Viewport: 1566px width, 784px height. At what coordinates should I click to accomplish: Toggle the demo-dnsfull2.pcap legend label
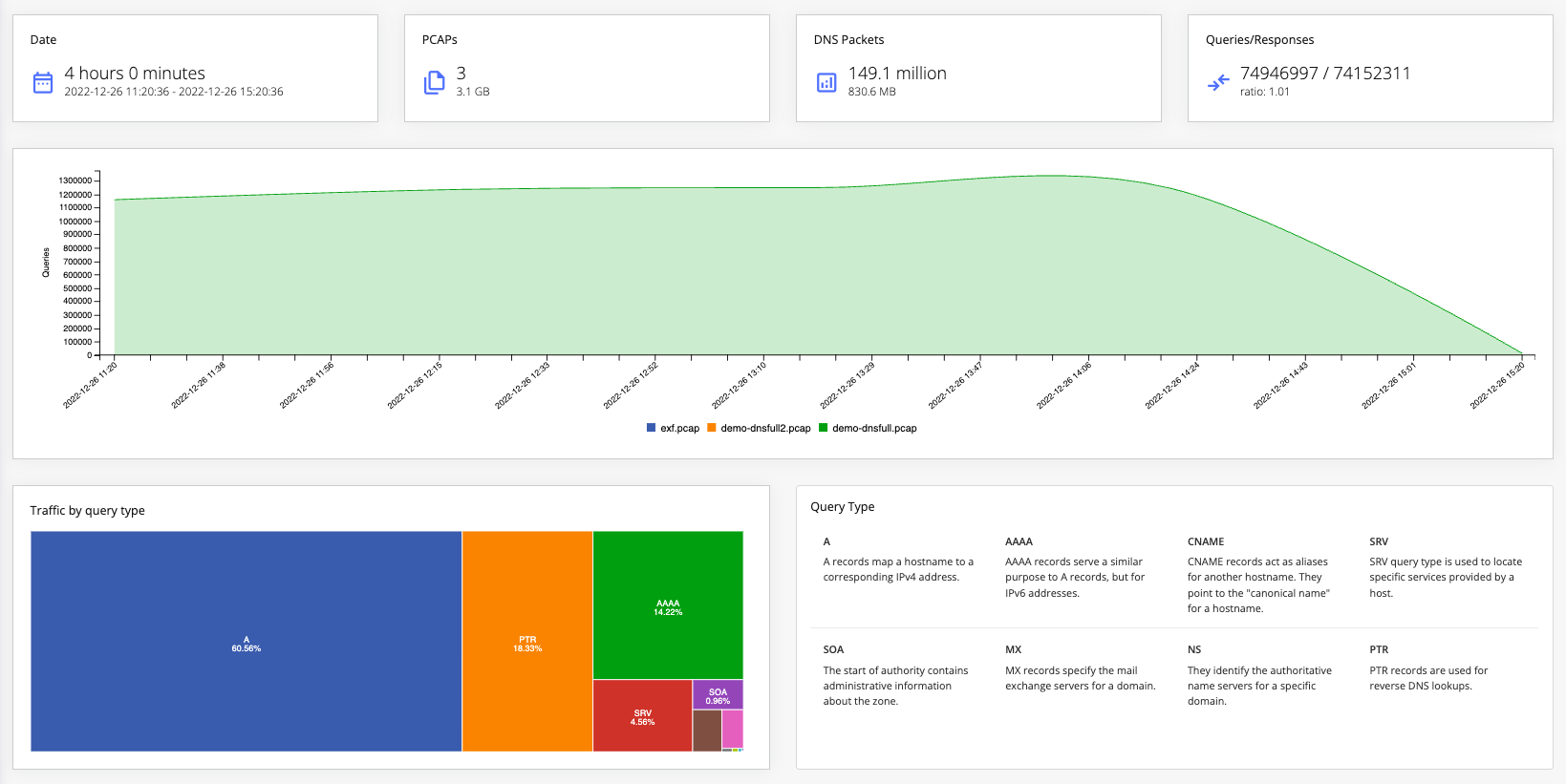(x=765, y=429)
